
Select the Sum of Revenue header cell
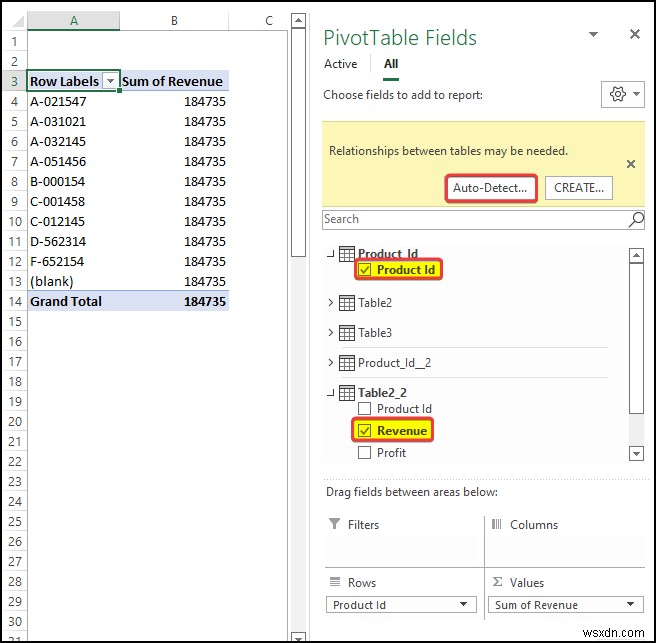174,81
